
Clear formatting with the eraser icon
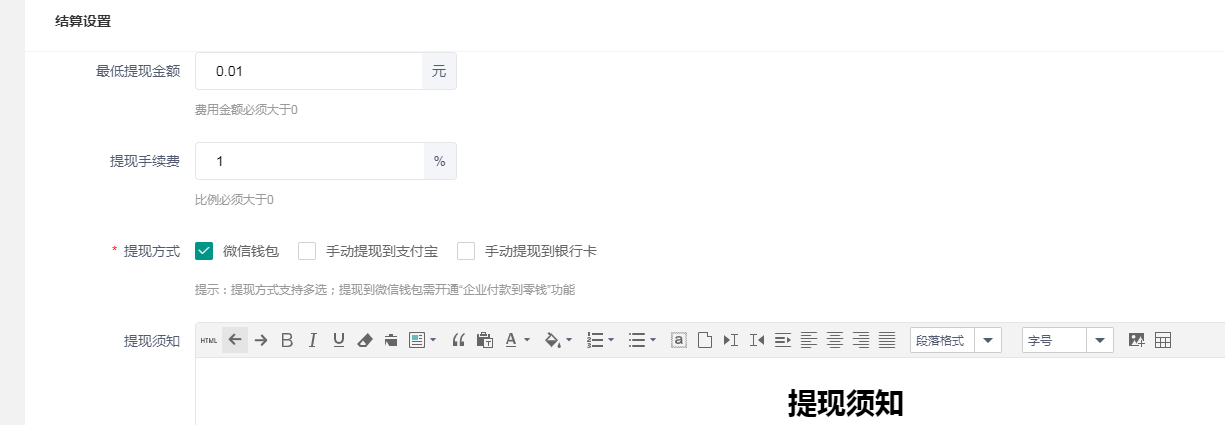click(364, 340)
